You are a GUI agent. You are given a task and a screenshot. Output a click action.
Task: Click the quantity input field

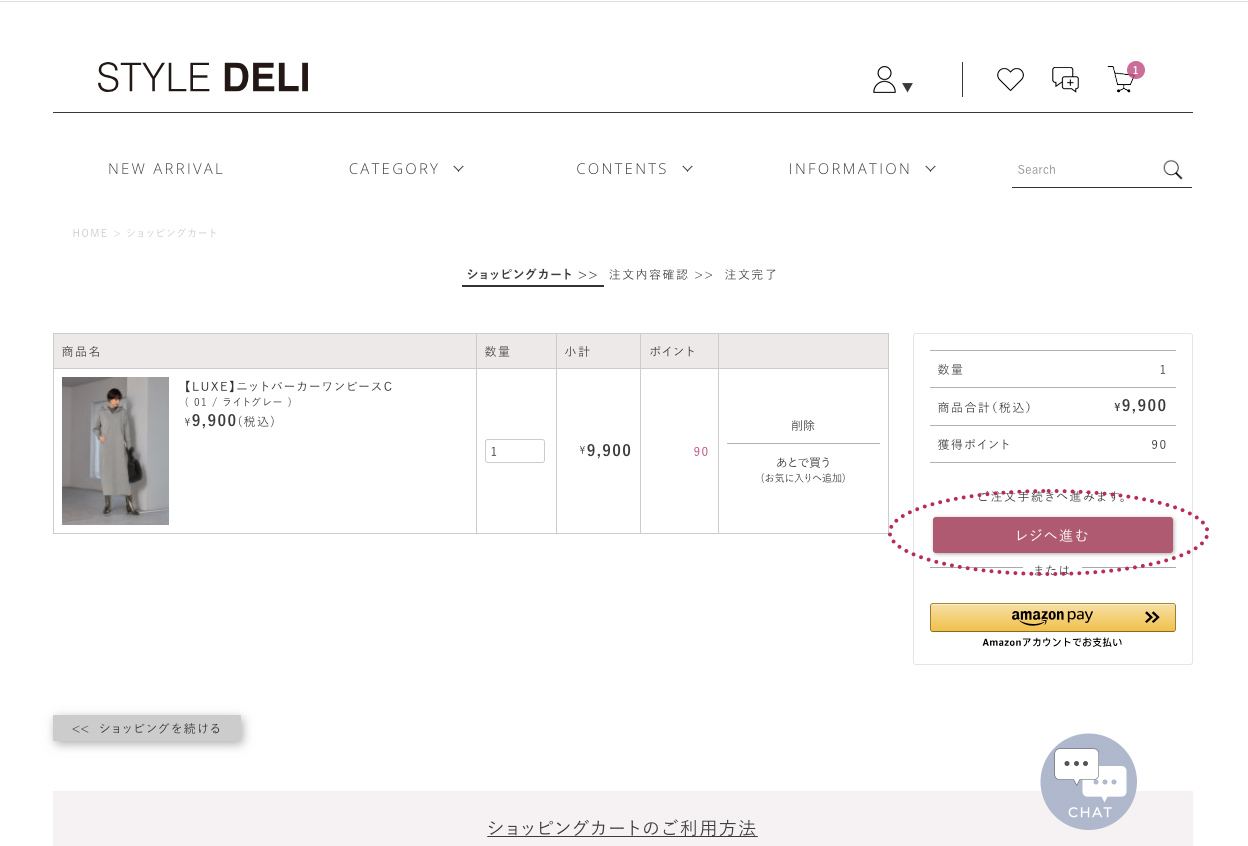(x=515, y=451)
